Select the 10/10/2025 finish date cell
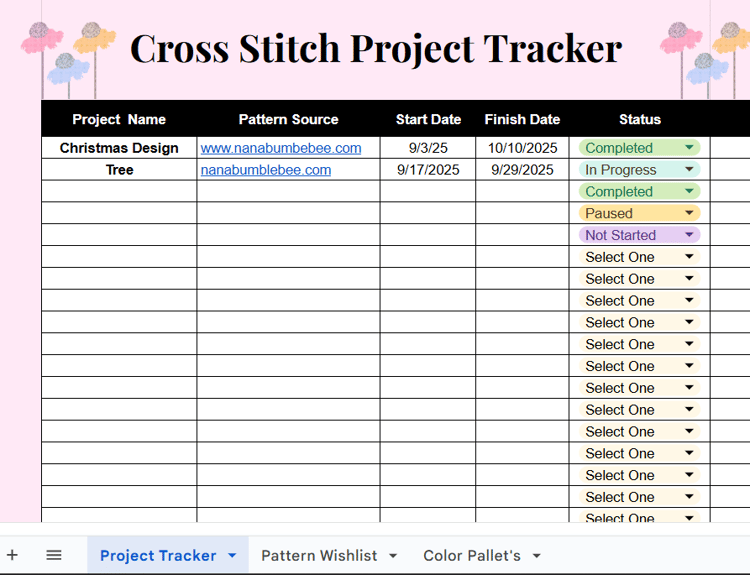This screenshot has width=750, height=575. click(x=522, y=148)
